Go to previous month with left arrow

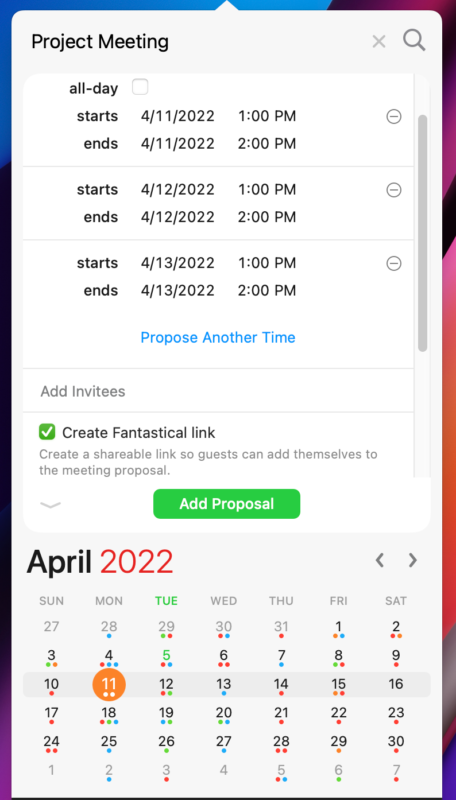379,560
